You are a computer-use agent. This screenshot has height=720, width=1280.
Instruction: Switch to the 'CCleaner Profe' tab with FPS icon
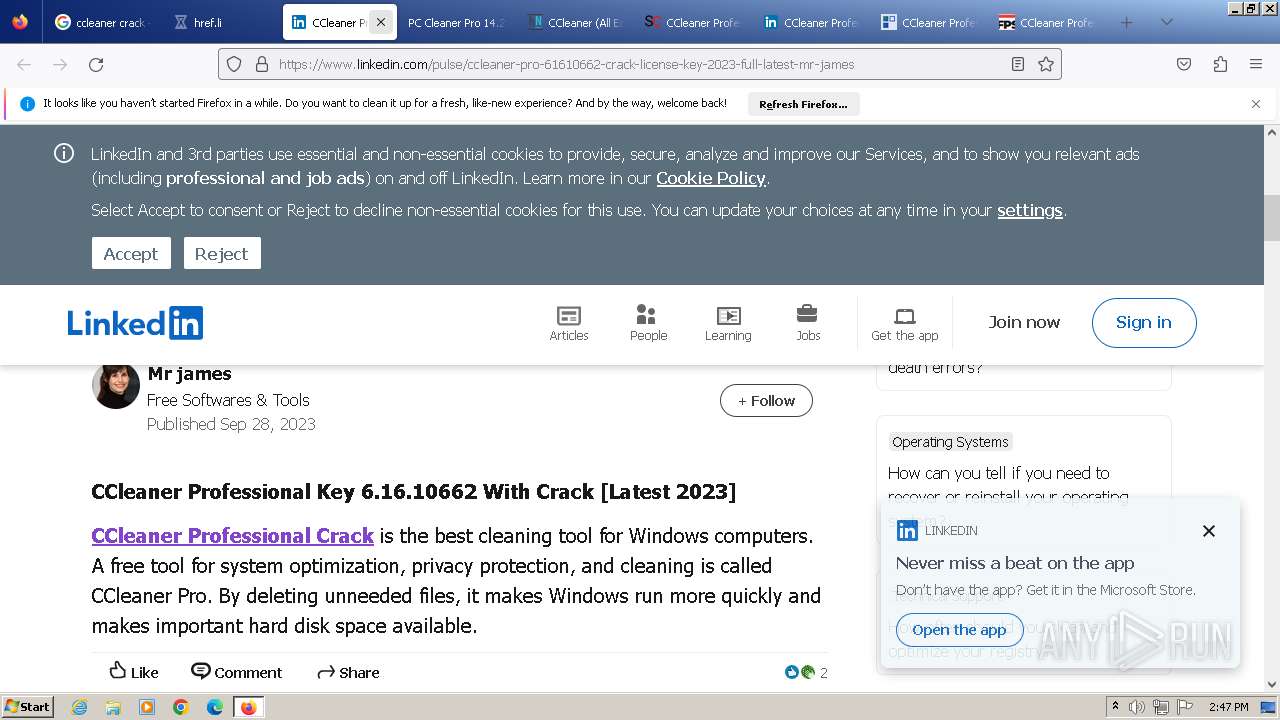1046,22
